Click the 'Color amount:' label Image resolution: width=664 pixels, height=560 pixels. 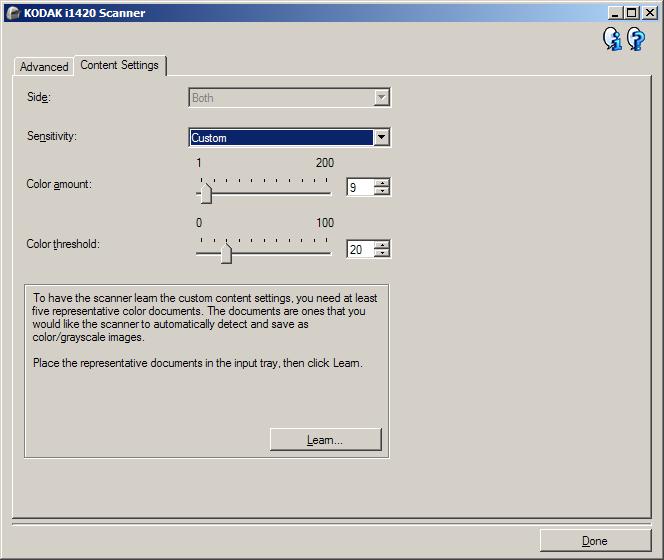click(59, 184)
